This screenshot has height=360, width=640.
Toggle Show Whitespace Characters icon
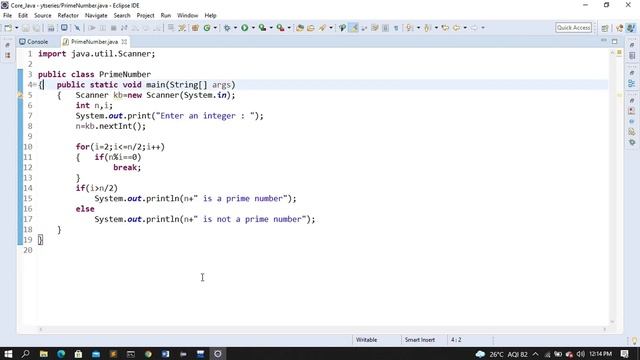pyautogui.click(x=396, y=28)
